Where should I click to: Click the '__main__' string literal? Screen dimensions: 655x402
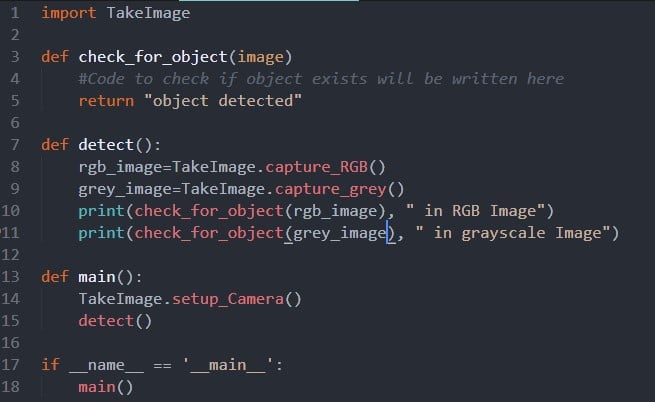[x=228, y=365]
